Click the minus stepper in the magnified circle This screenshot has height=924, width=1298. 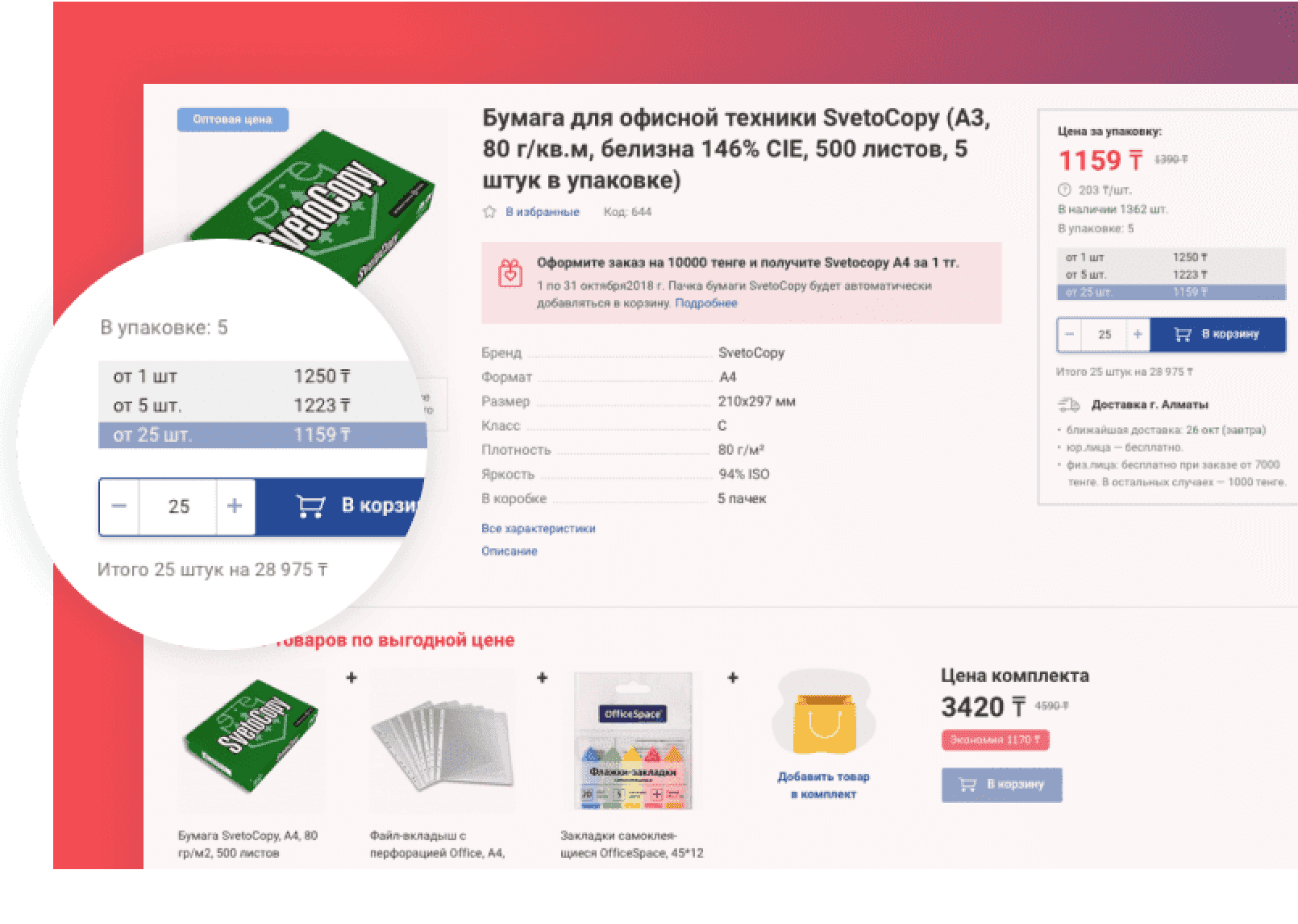click(x=119, y=506)
